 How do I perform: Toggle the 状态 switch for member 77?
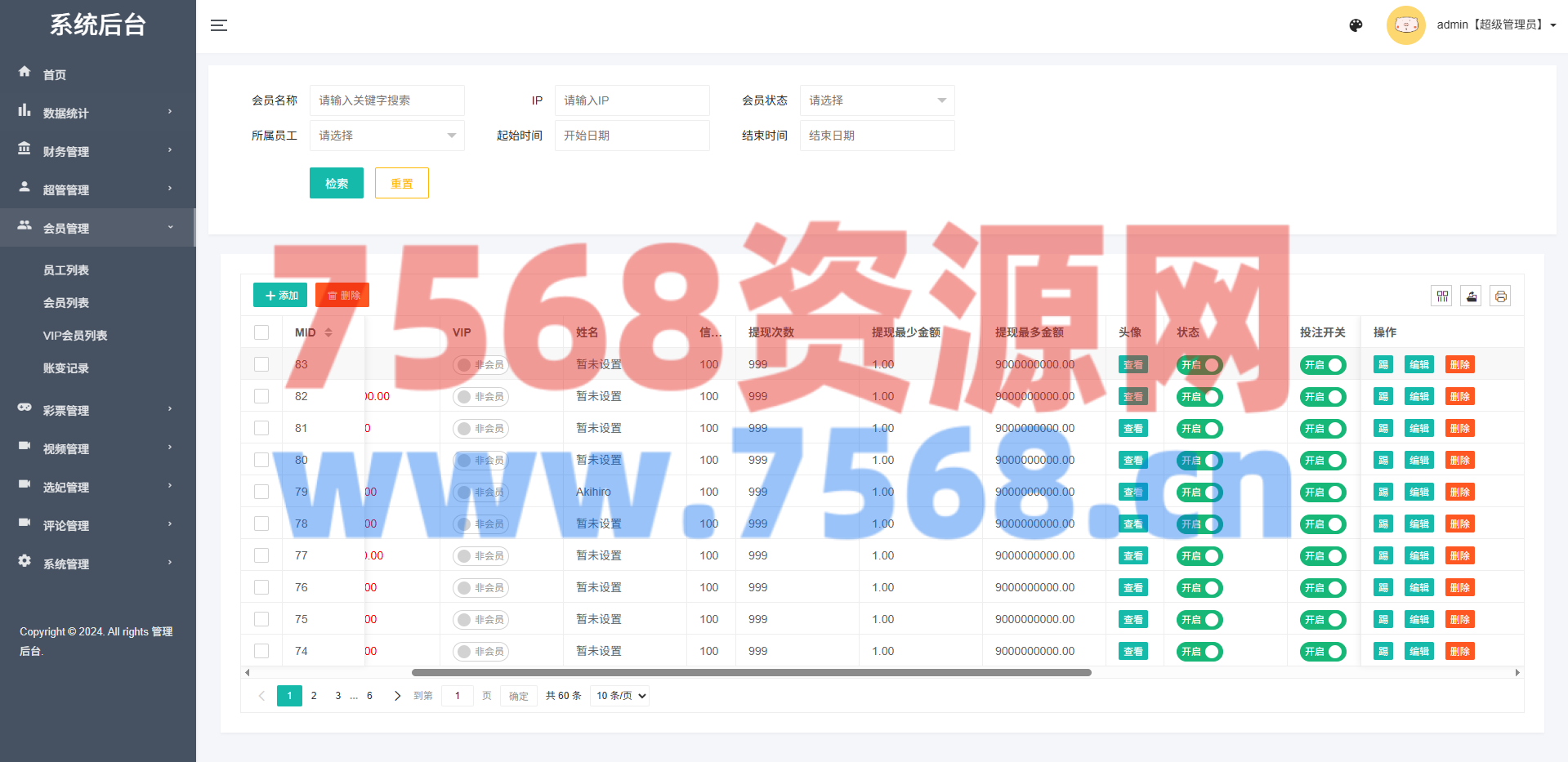(1199, 556)
